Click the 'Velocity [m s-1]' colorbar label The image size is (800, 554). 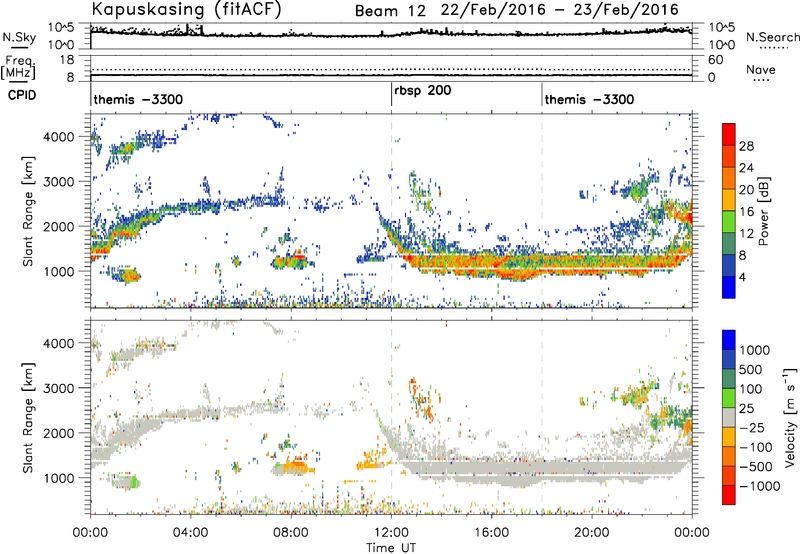[x=790, y=417]
